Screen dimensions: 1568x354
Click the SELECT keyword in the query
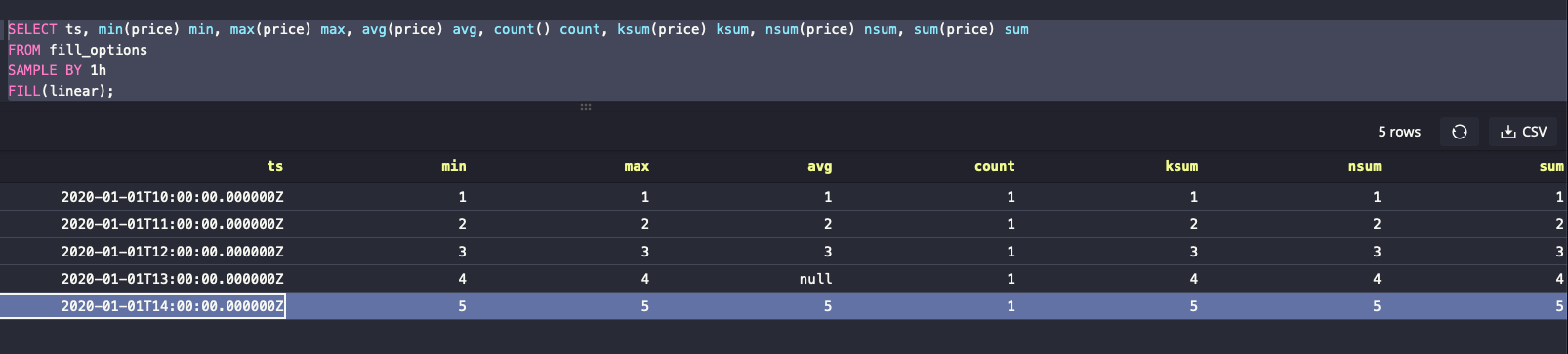coord(32,29)
